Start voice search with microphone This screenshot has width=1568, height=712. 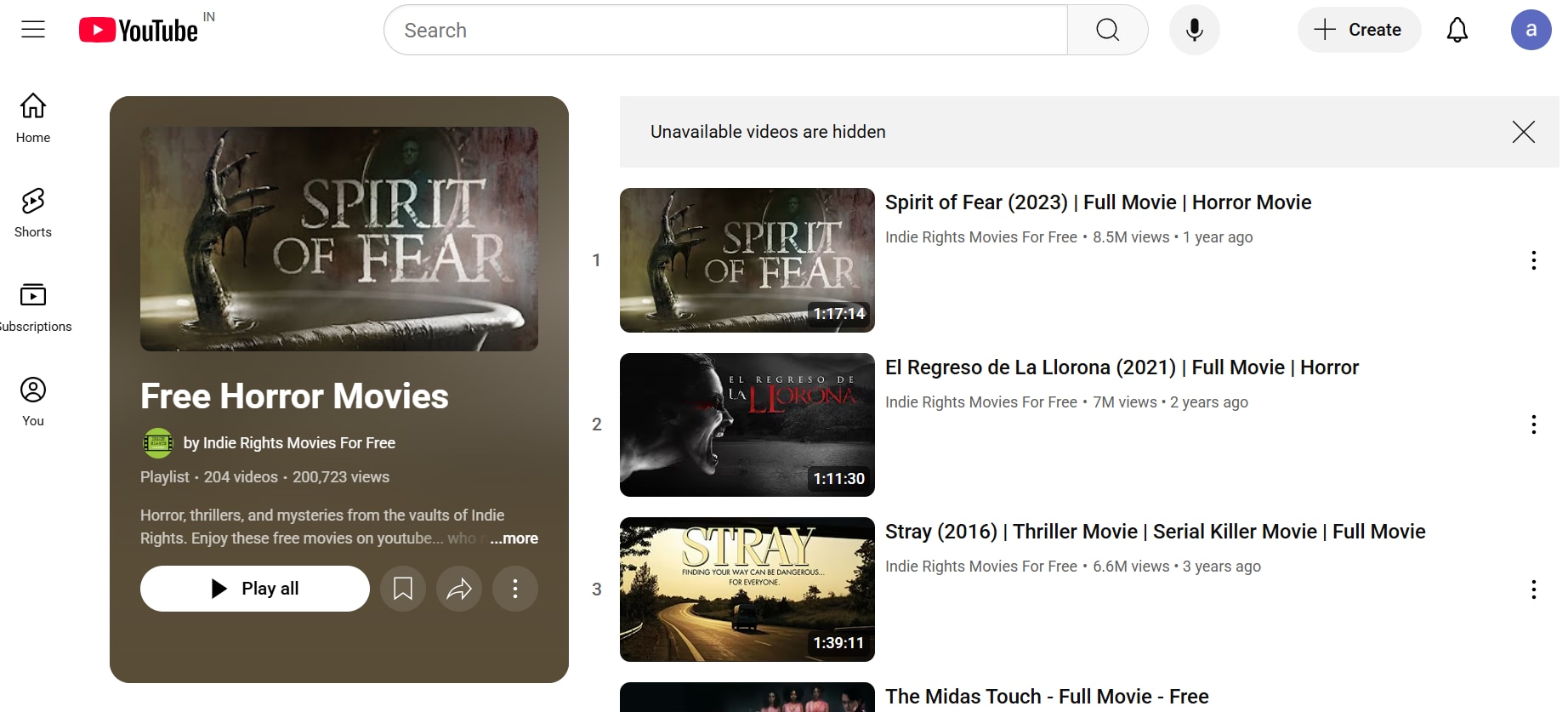point(1194,30)
